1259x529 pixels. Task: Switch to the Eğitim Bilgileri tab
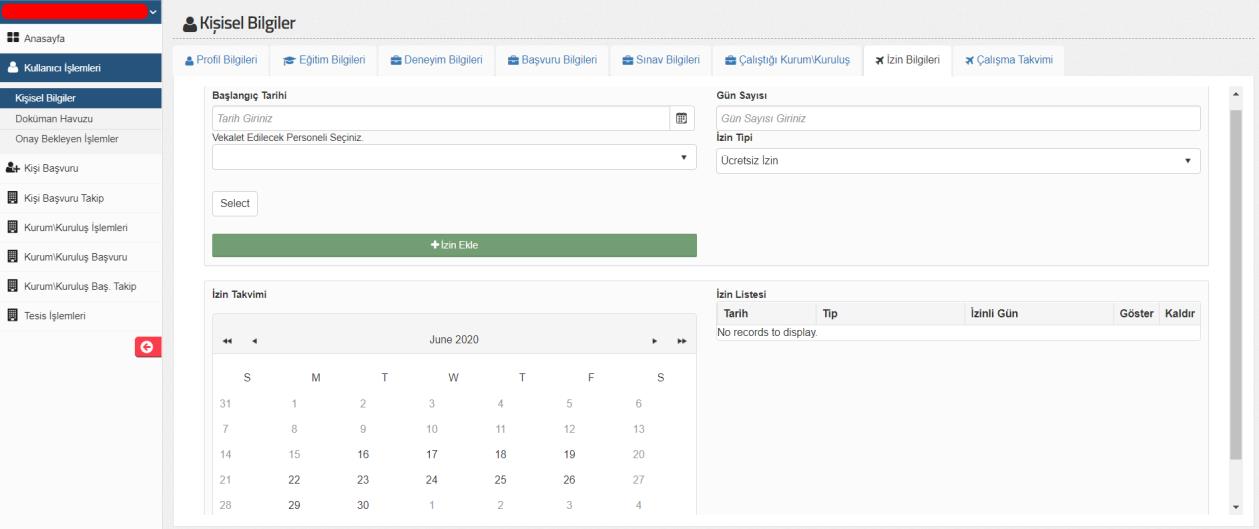[x=324, y=60]
